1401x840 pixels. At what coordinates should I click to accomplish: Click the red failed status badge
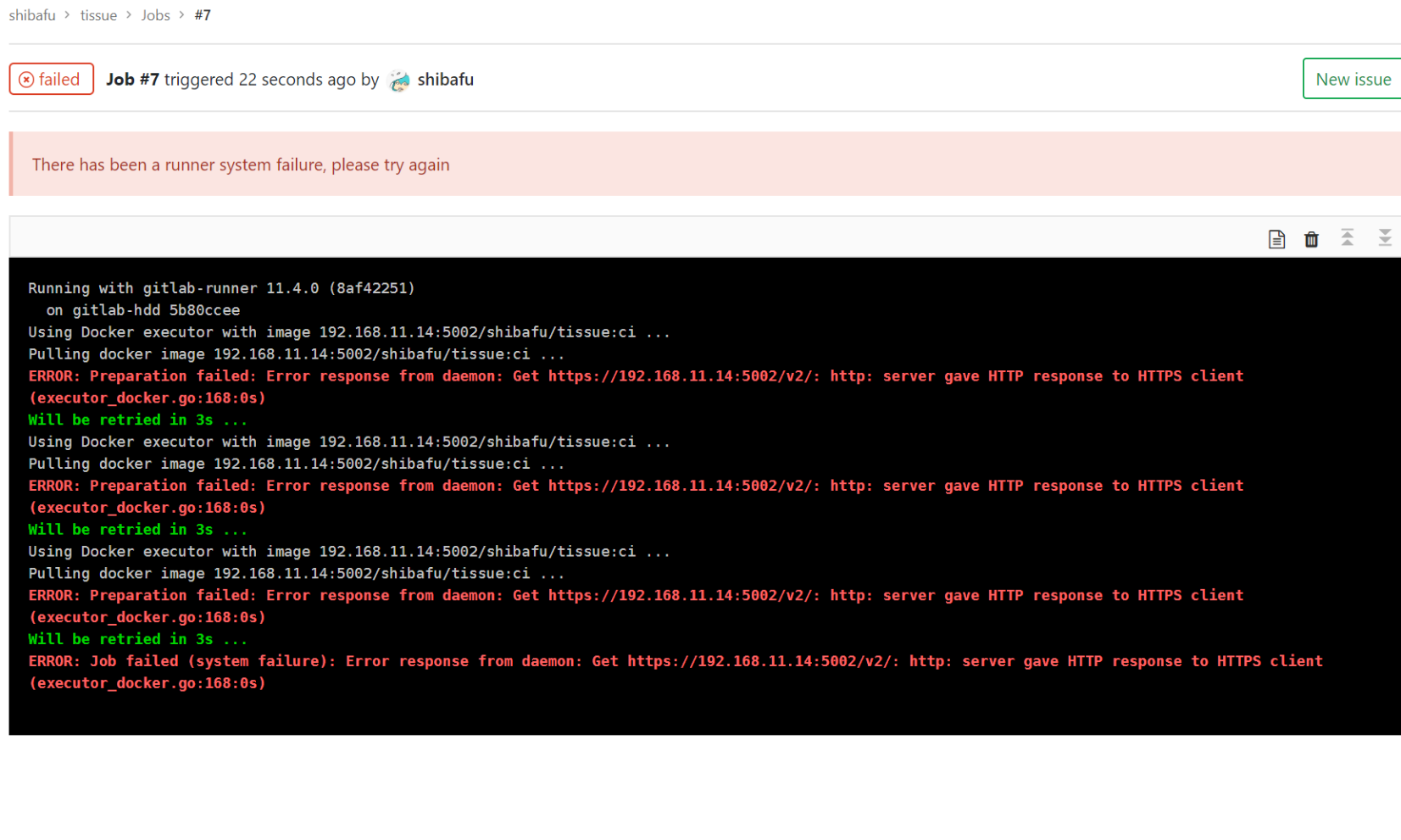click(x=51, y=80)
